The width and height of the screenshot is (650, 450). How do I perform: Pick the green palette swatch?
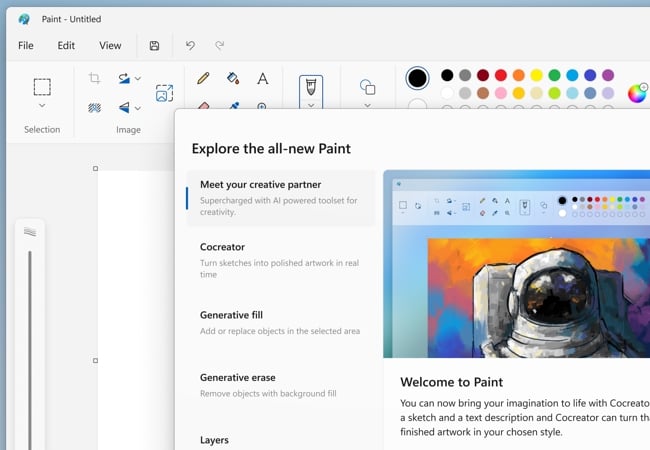554,75
